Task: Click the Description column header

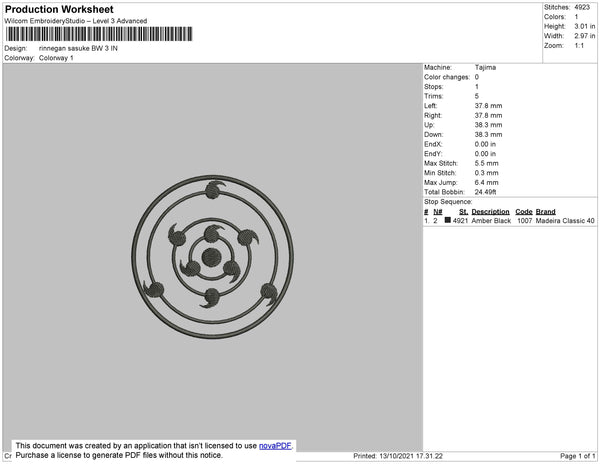Action: pos(490,212)
